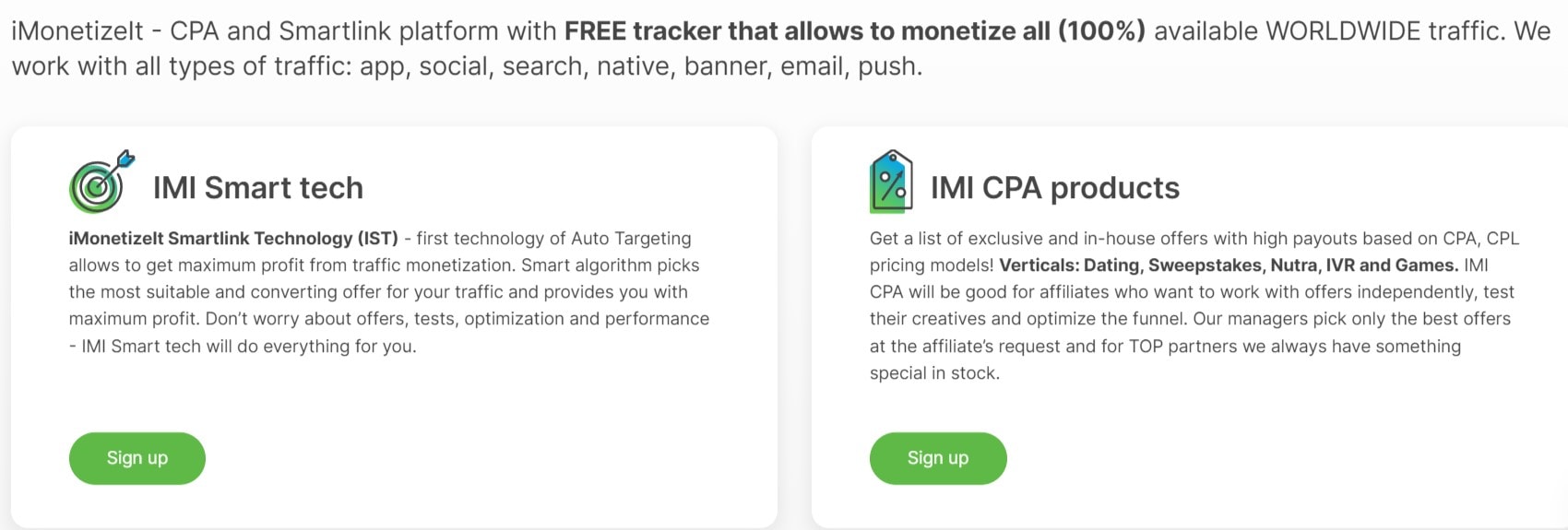Click the "IMI Smart tech" heading
The width and height of the screenshot is (1568, 530).
(x=258, y=188)
